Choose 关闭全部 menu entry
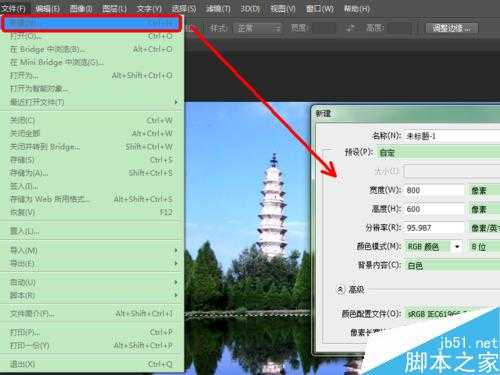 click(x=92, y=133)
